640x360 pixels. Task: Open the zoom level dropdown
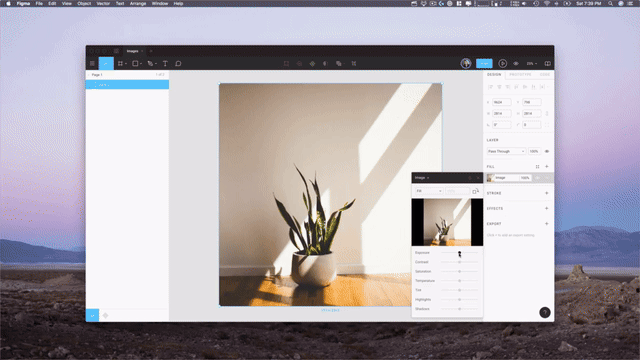531,64
